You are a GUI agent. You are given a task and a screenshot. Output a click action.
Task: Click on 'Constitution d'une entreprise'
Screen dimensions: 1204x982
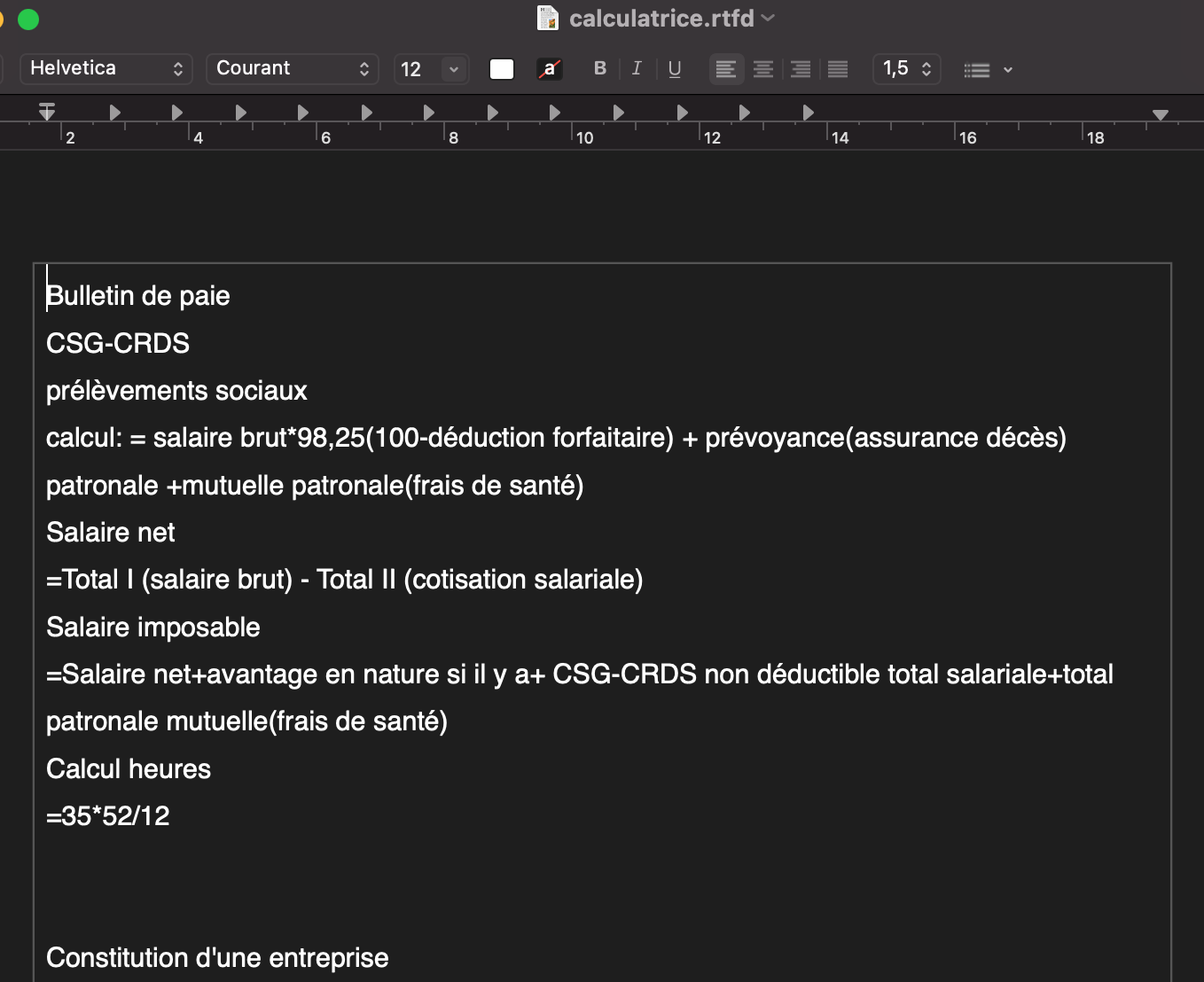coord(217,958)
